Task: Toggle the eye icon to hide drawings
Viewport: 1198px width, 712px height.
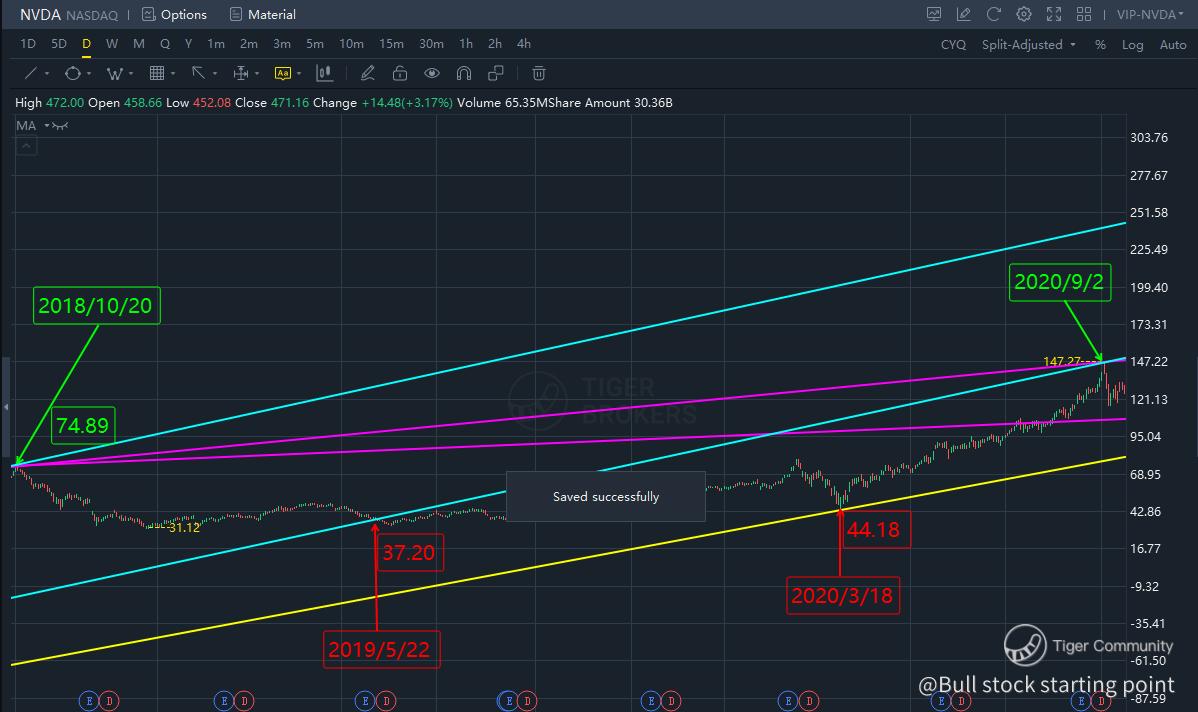Action: [x=432, y=73]
